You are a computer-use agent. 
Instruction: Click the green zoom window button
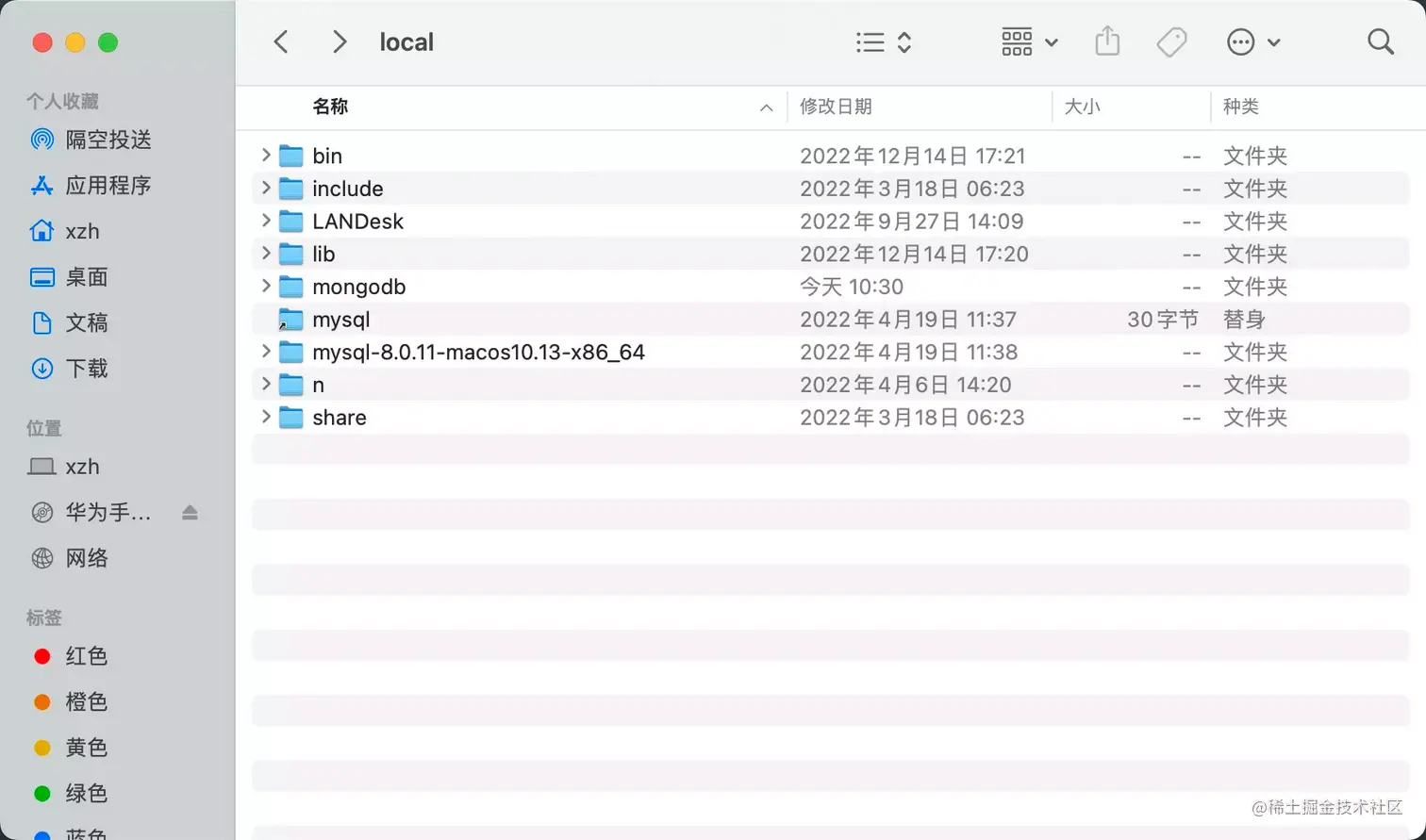coord(108,42)
